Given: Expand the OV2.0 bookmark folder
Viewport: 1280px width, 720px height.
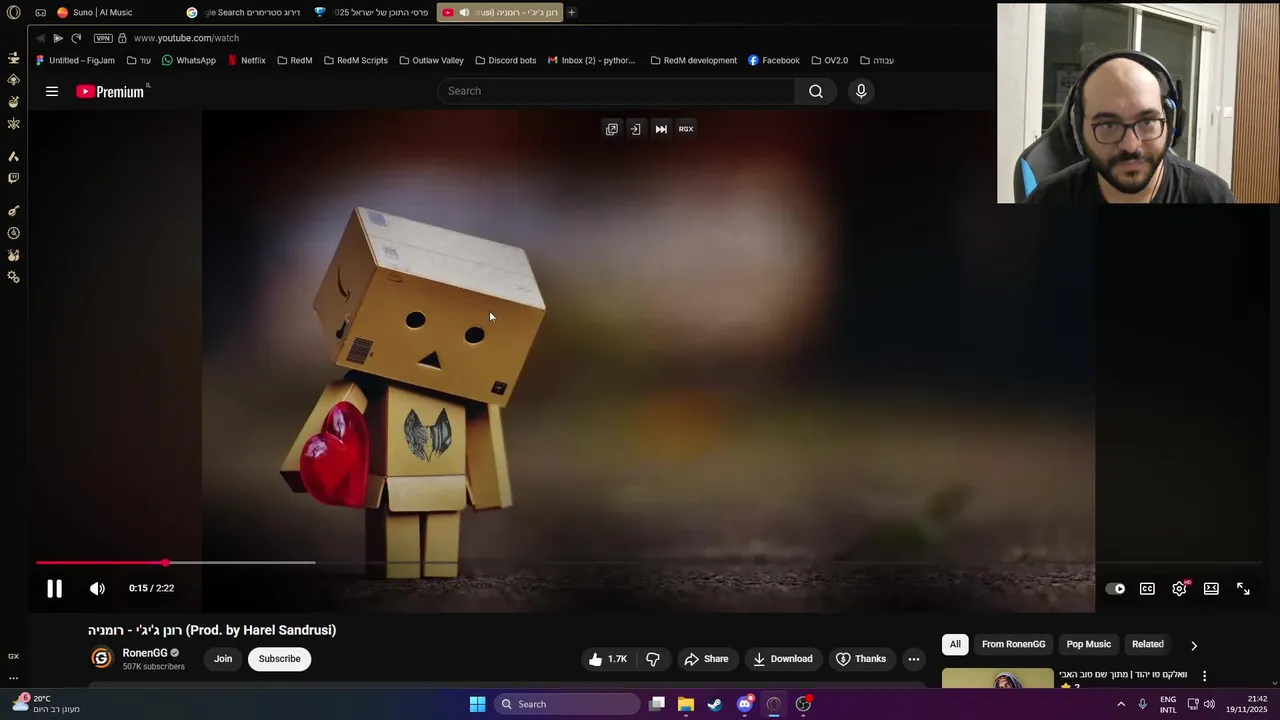Looking at the screenshot, I should pyautogui.click(x=829, y=60).
